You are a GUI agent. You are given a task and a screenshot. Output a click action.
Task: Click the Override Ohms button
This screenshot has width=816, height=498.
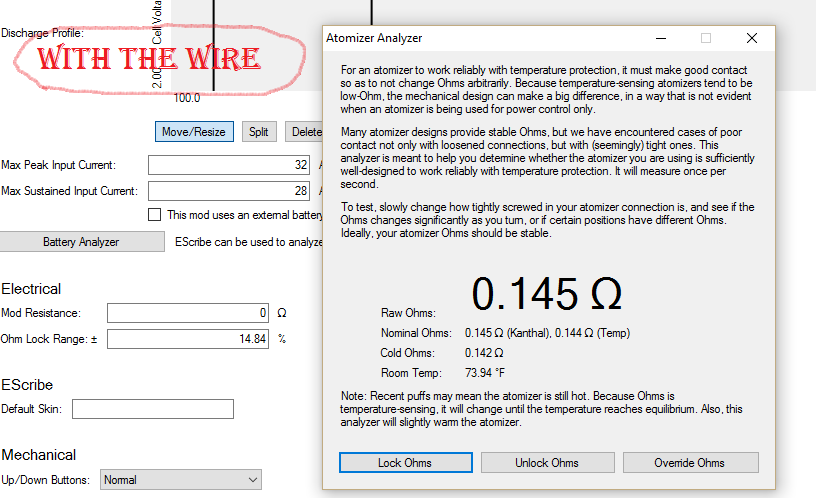click(x=690, y=463)
